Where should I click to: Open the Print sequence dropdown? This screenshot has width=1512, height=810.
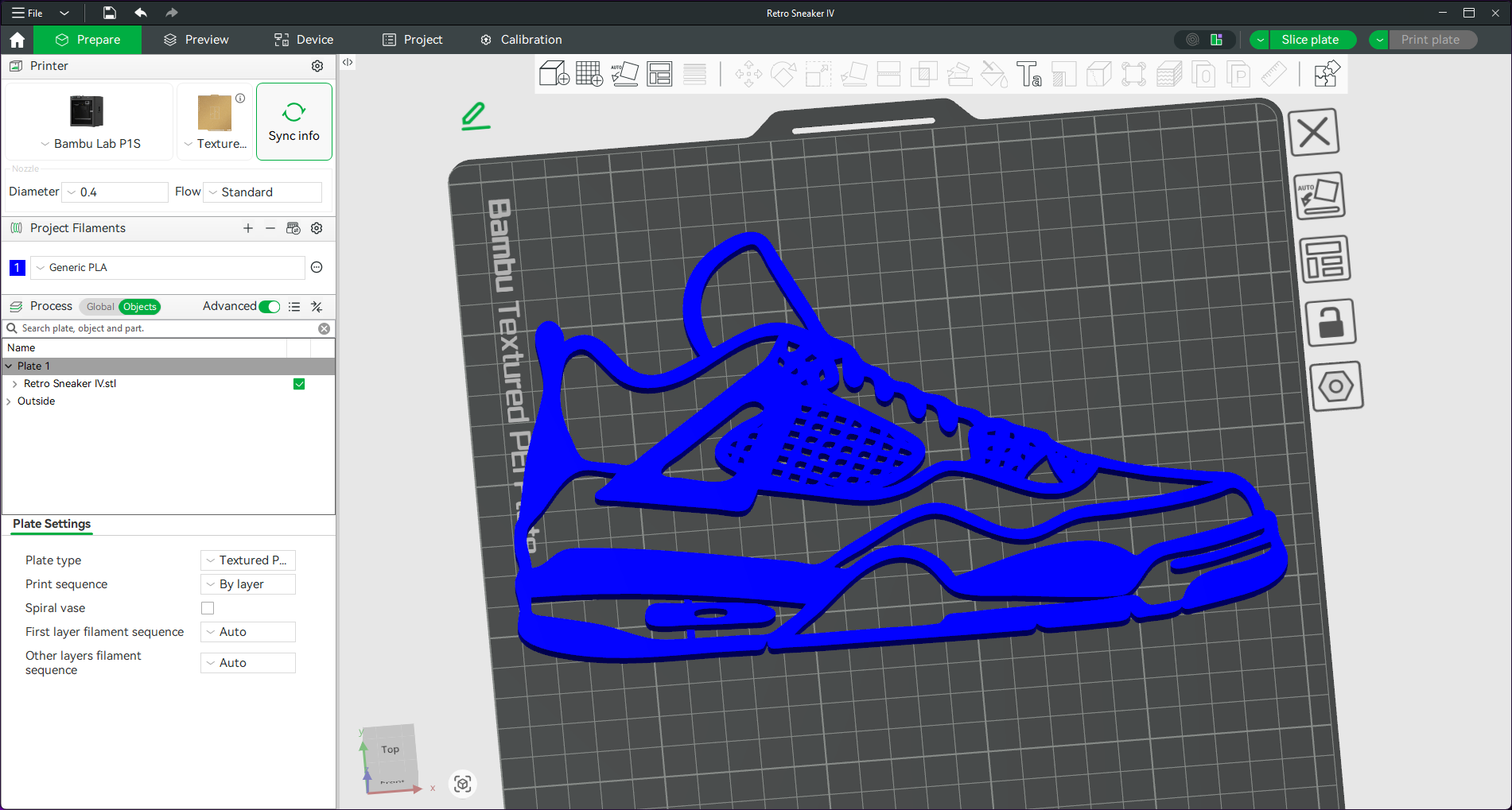coord(248,584)
